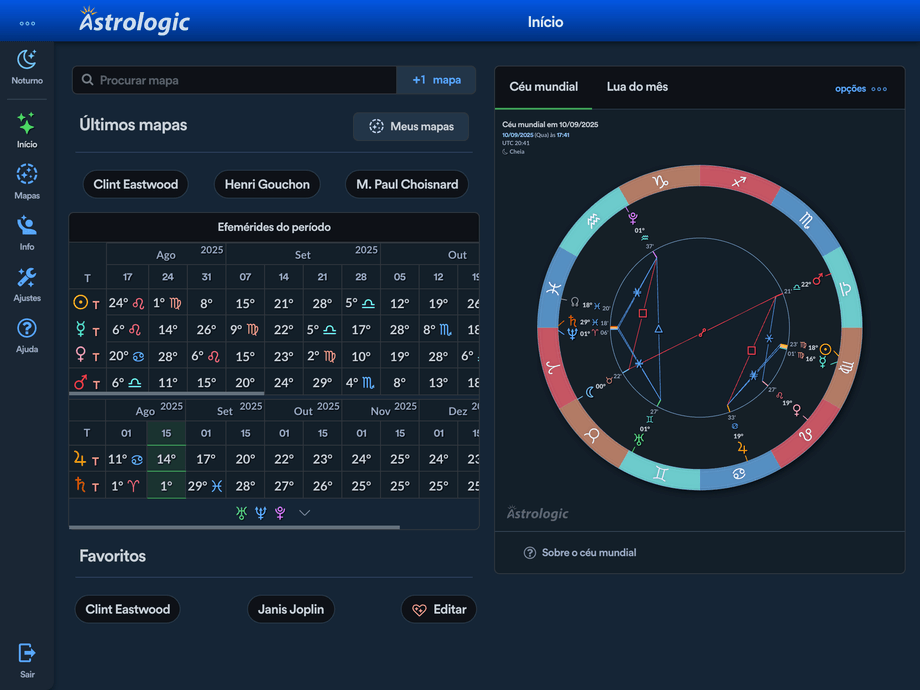
Task: Click the Sun glyph in the chart
Action: [x=826, y=349]
